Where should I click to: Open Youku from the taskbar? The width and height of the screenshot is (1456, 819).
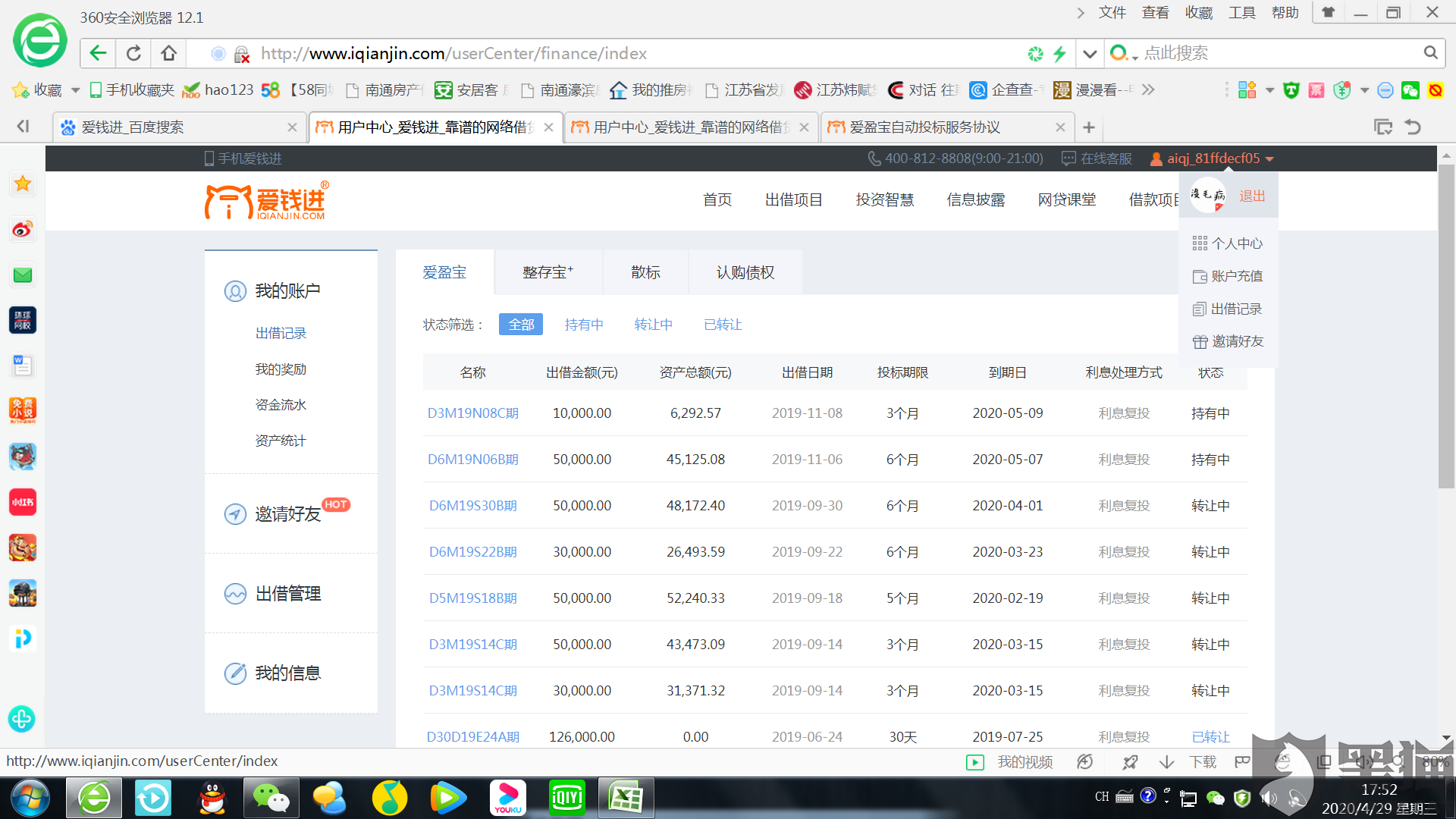[508, 798]
